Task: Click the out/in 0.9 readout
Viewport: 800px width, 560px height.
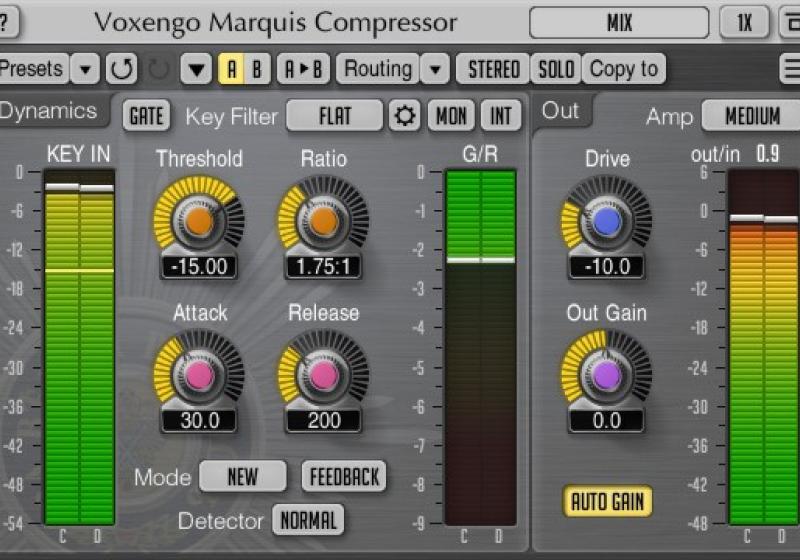Action: click(735, 154)
